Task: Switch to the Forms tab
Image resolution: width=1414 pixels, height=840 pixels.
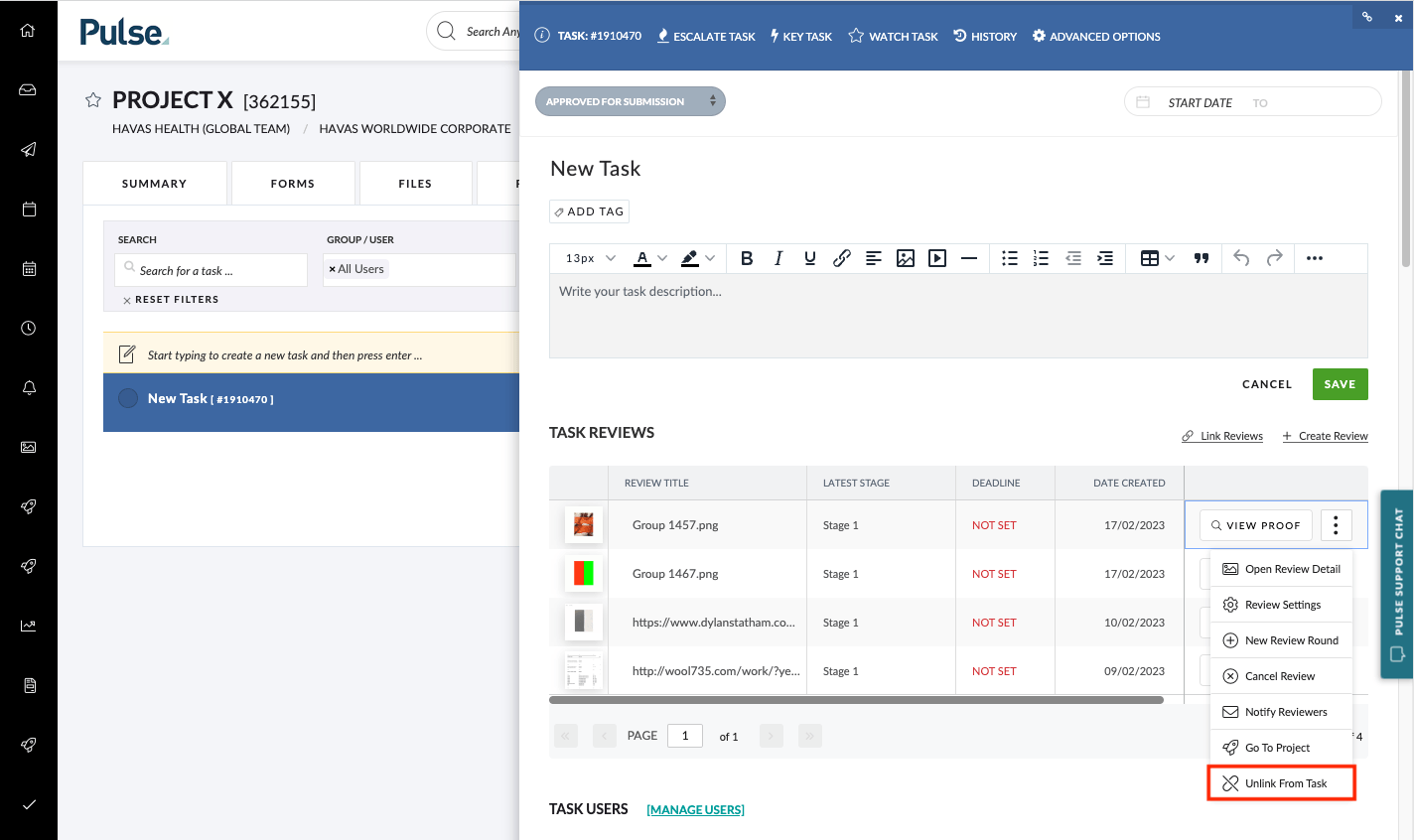Action: tap(292, 184)
